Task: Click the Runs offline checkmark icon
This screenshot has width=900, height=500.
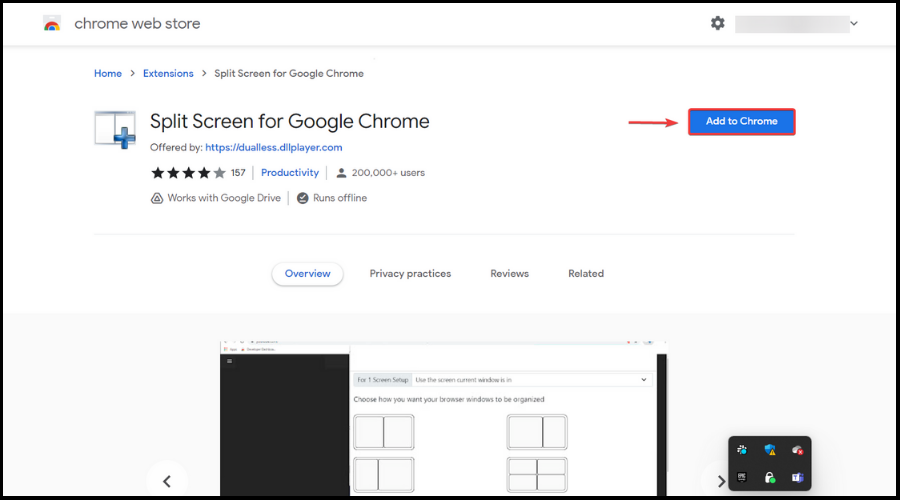Action: (x=302, y=198)
